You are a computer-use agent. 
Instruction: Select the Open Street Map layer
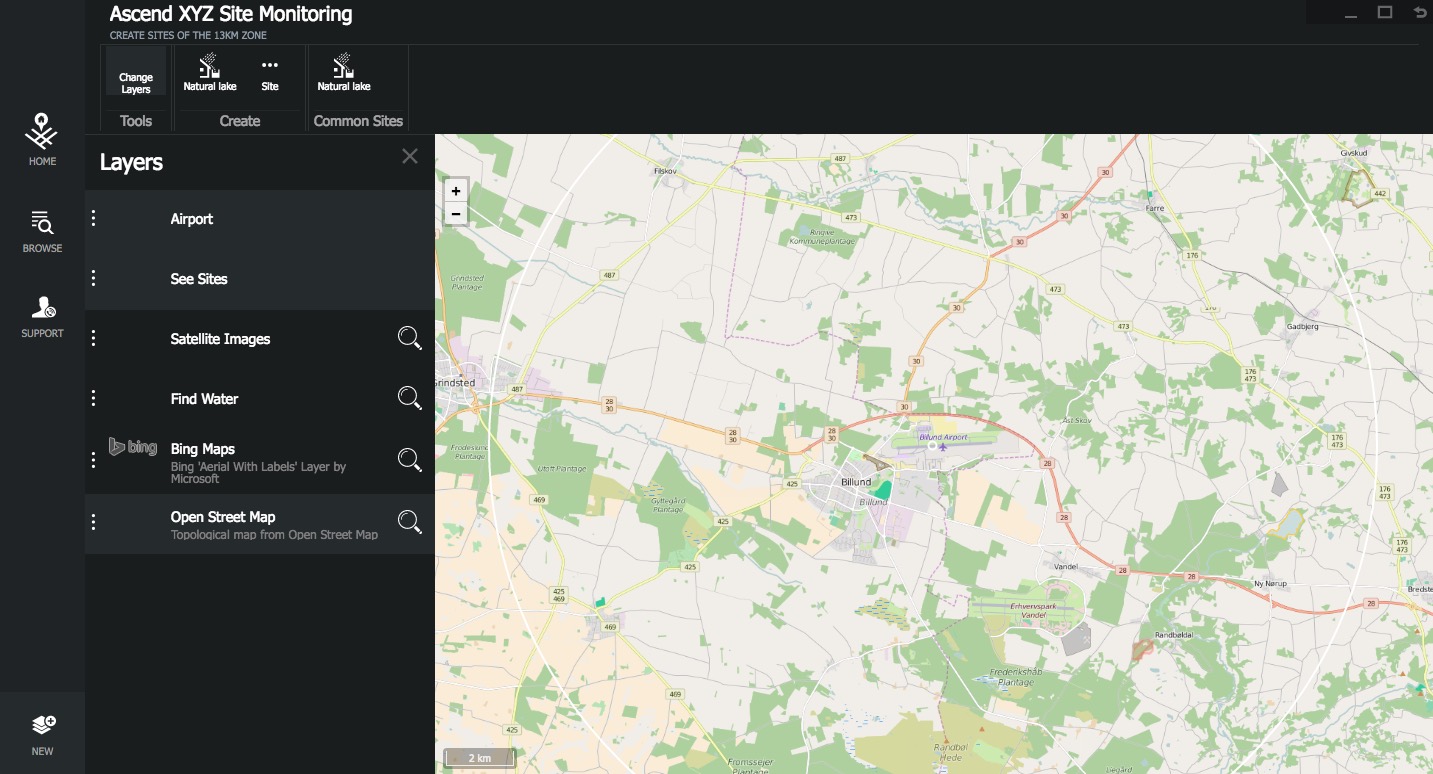[x=260, y=524]
